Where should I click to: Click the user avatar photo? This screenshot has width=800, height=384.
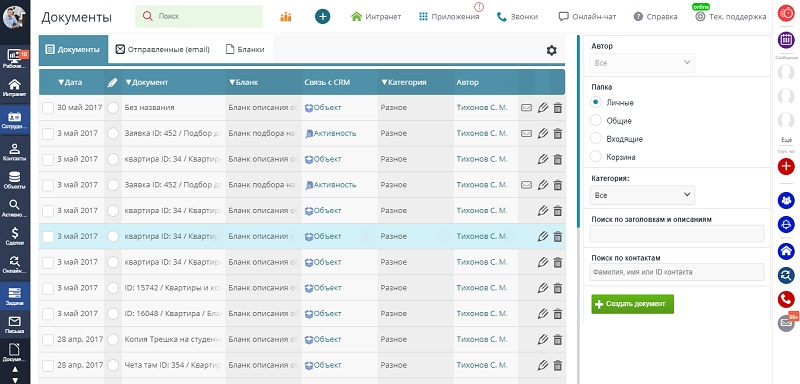pyautogui.click(x=14, y=17)
